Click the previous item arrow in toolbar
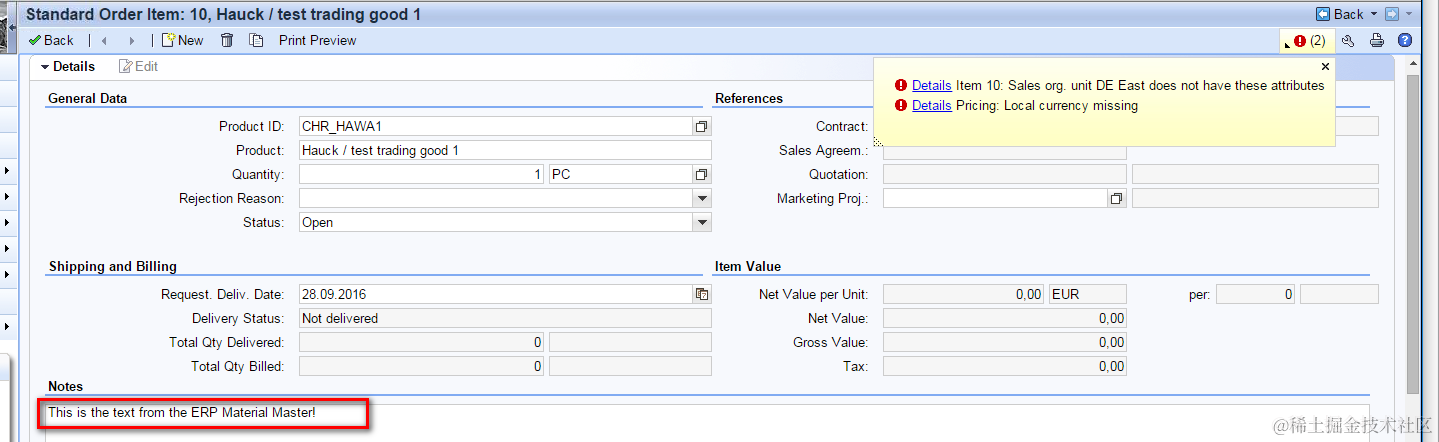This screenshot has height=442, width=1439. click(104, 41)
